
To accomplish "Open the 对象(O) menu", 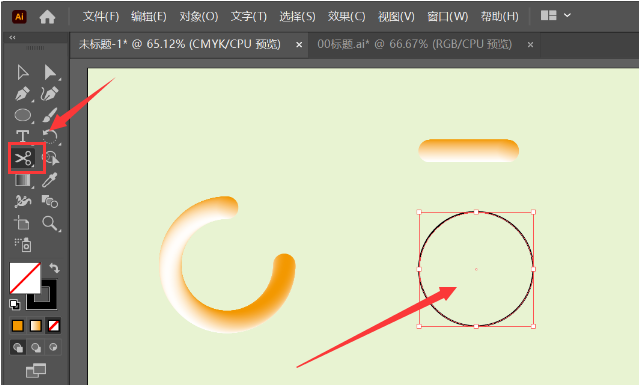I will click(x=198, y=16).
